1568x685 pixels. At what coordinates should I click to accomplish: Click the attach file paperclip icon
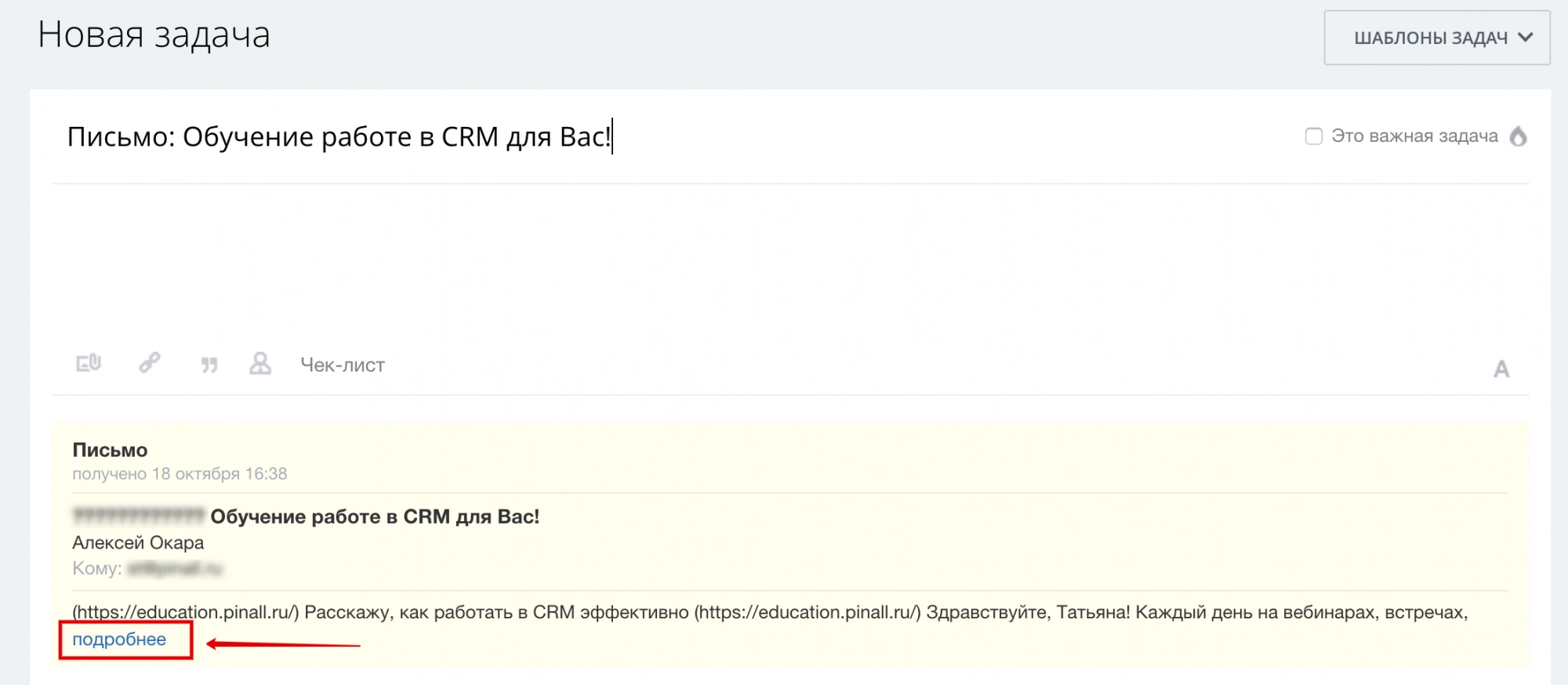tap(89, 363)
